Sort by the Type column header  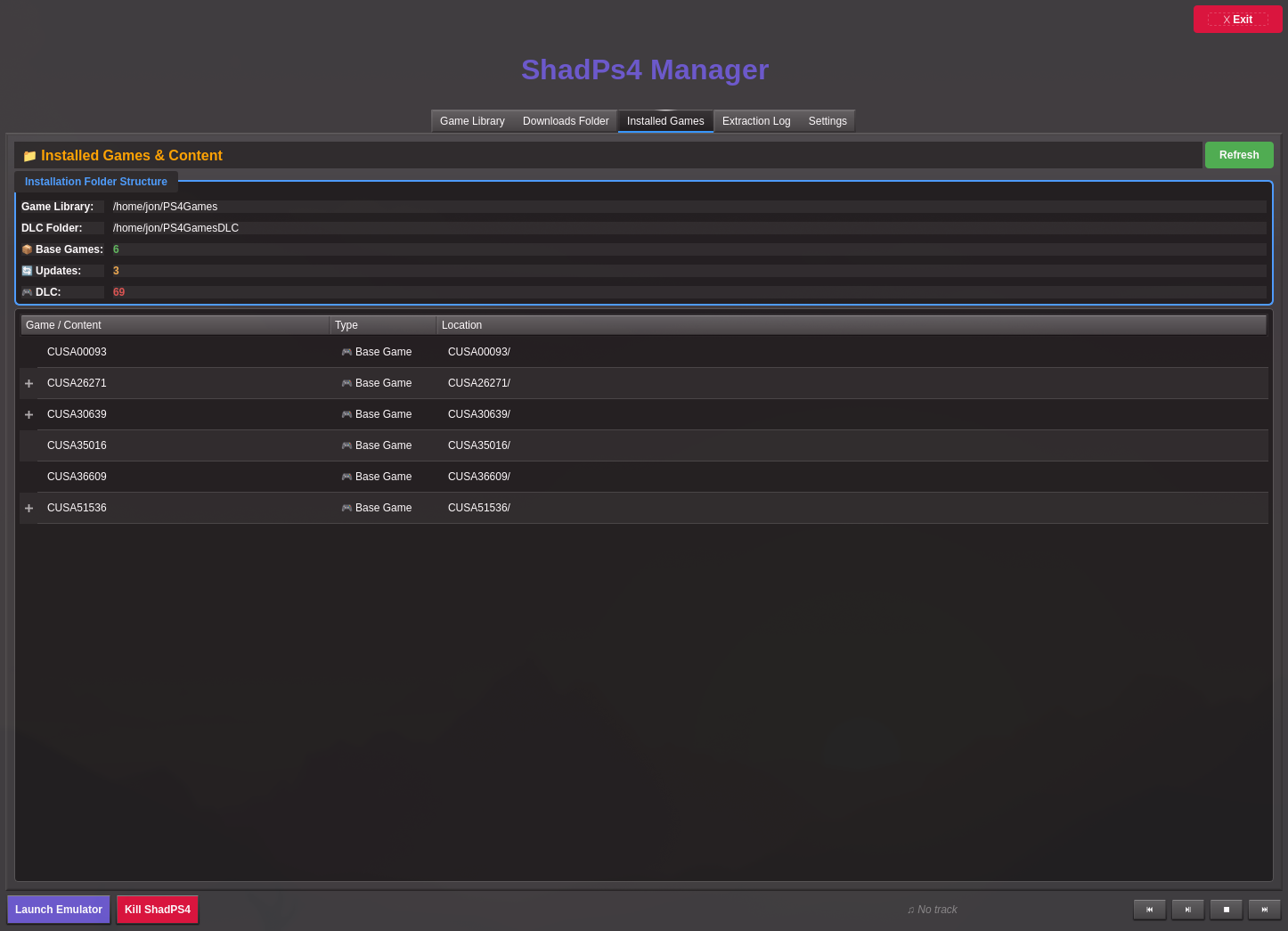(382, 325)
